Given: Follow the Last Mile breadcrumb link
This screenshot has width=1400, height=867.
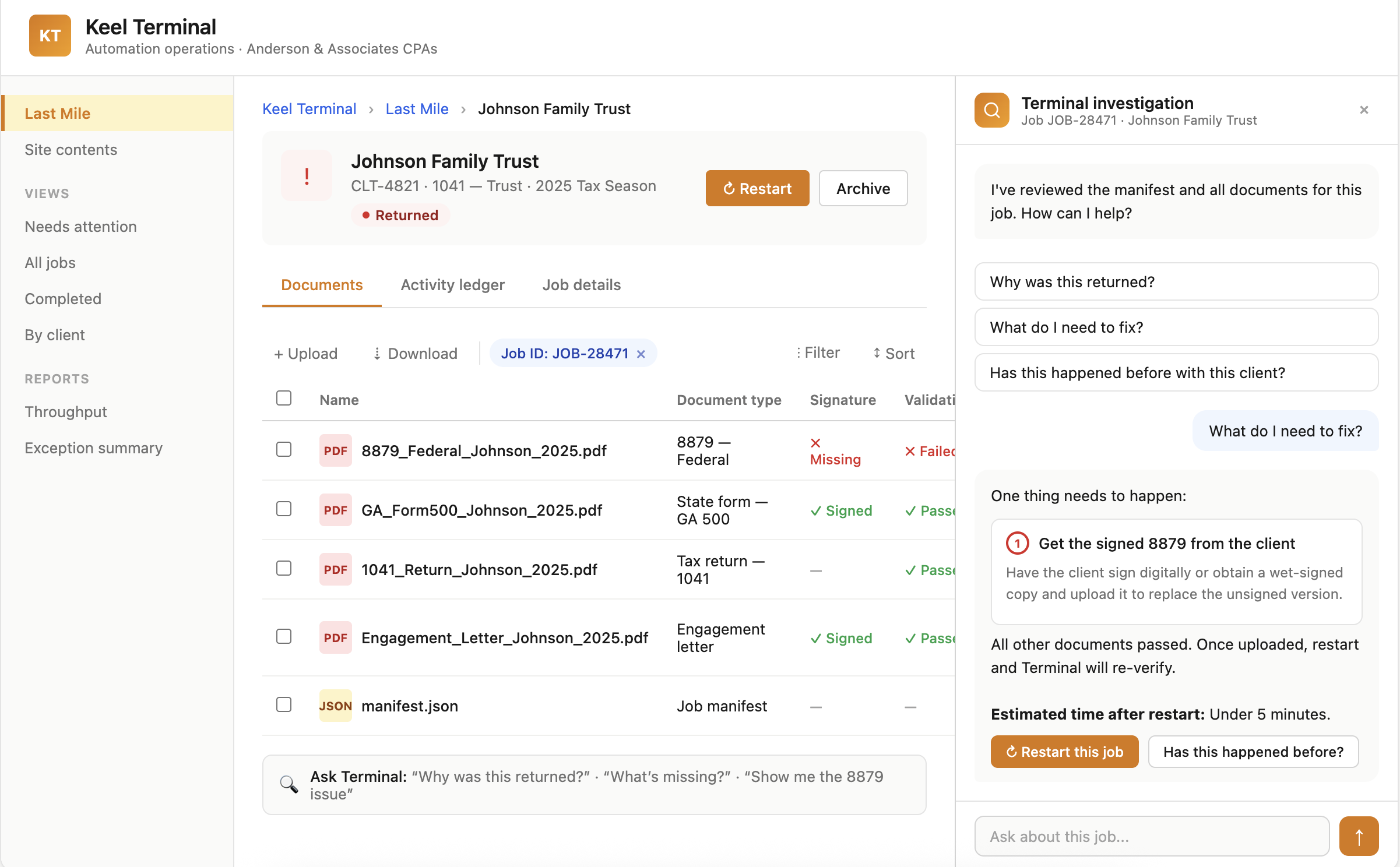Looking at the screenshot, I should [417, 109].
